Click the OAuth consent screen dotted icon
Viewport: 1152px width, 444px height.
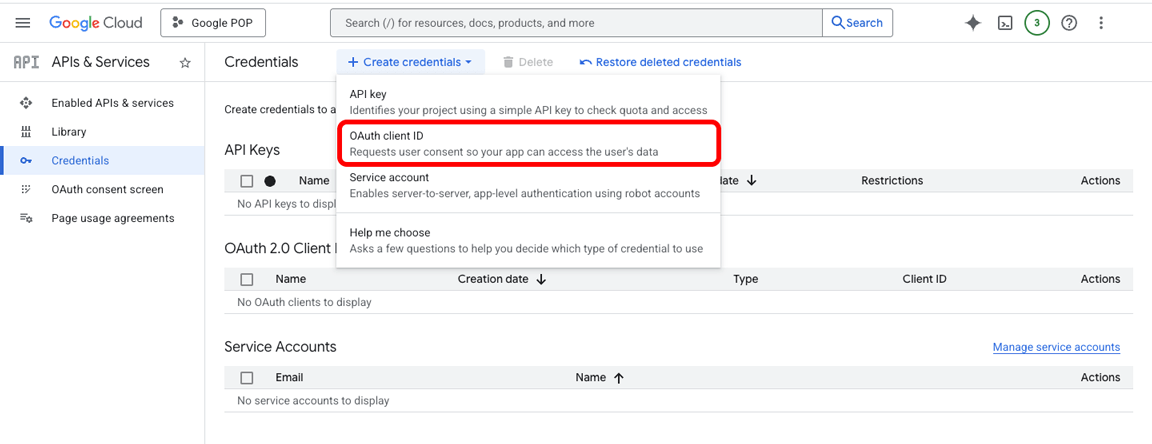coord(26,189)
